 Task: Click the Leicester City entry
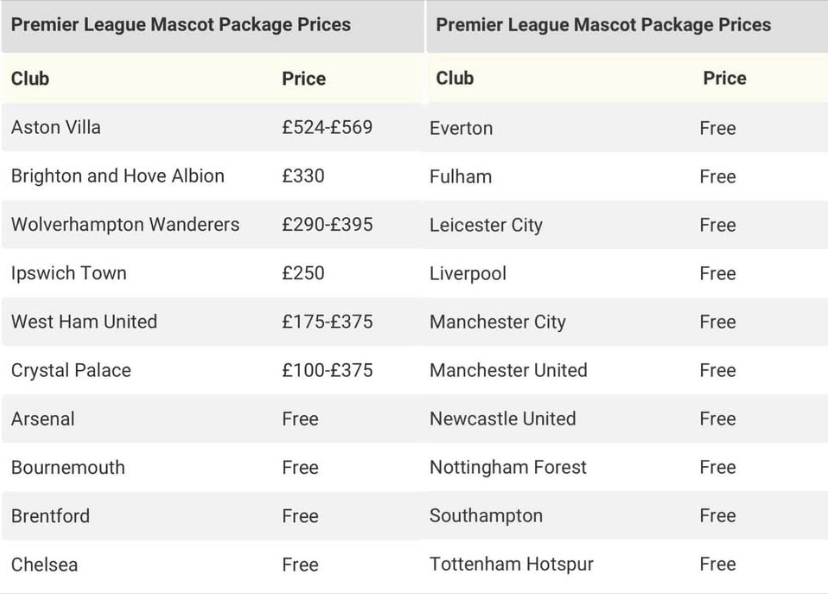486,225
